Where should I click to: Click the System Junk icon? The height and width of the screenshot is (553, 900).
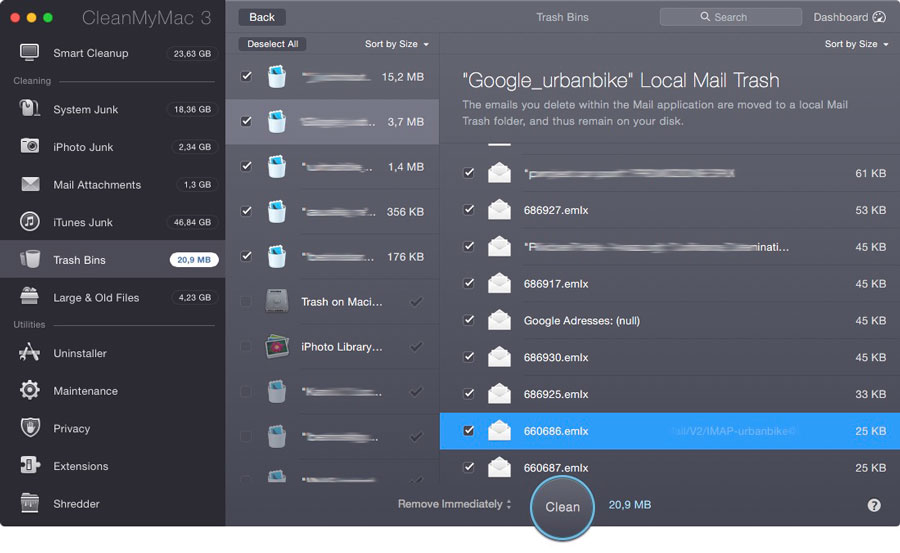click(x=29, y=109)
